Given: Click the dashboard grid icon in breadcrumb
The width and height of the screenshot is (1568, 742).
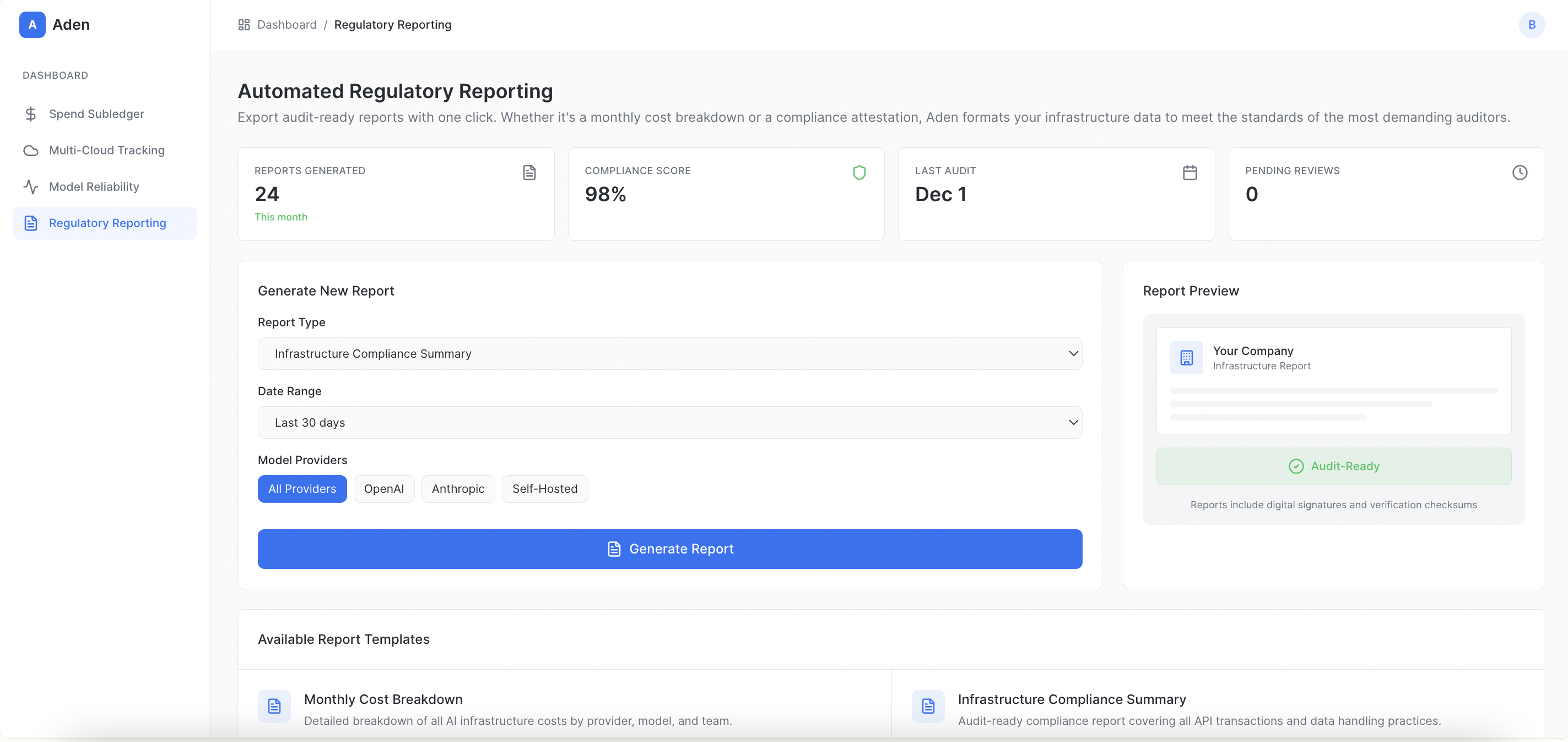Looking at the screenshot, I should [244, 24].
